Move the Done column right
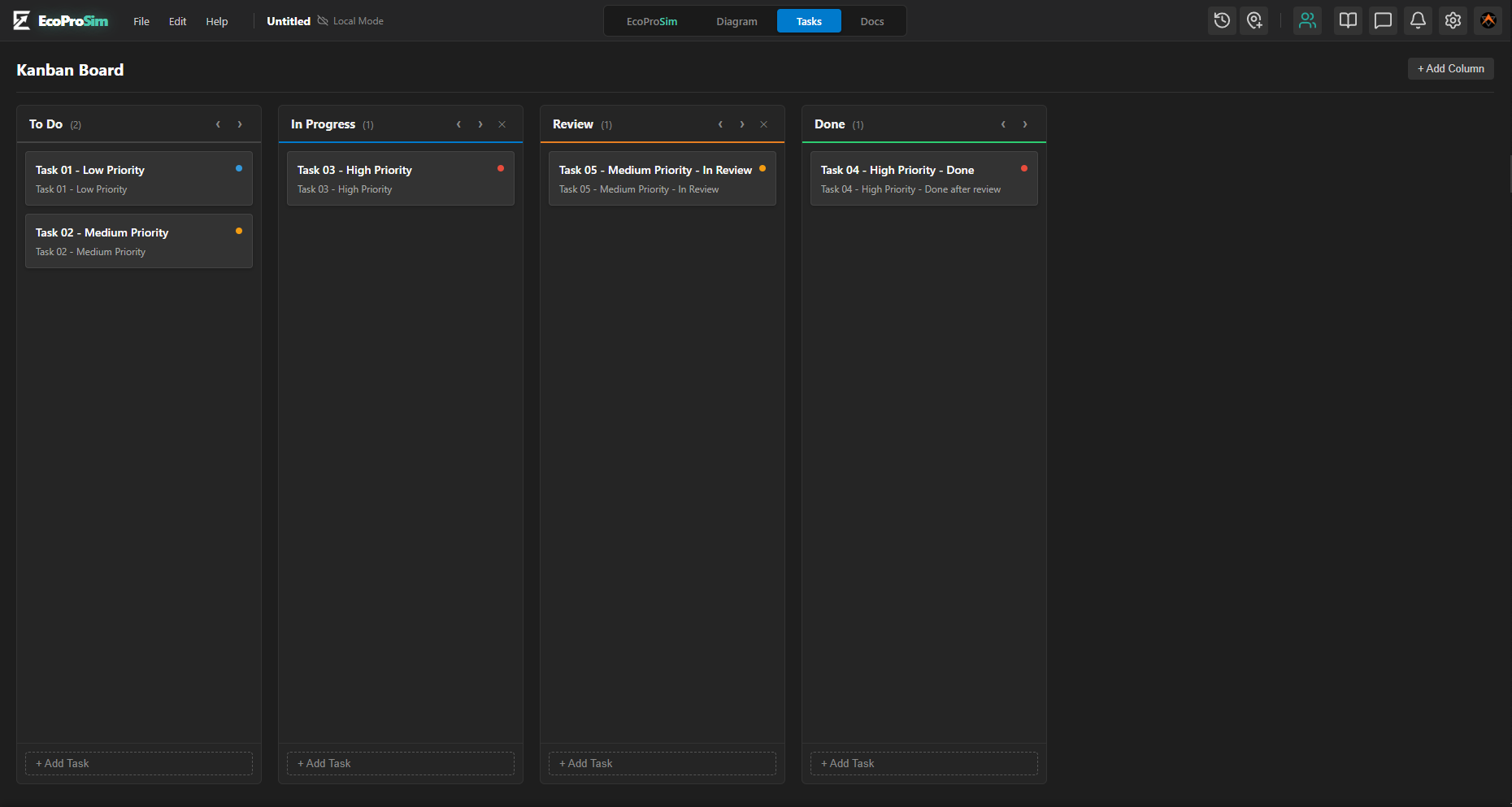Image resolution: width=1512 pixels, height=807 pixels. coord(1025,124)
